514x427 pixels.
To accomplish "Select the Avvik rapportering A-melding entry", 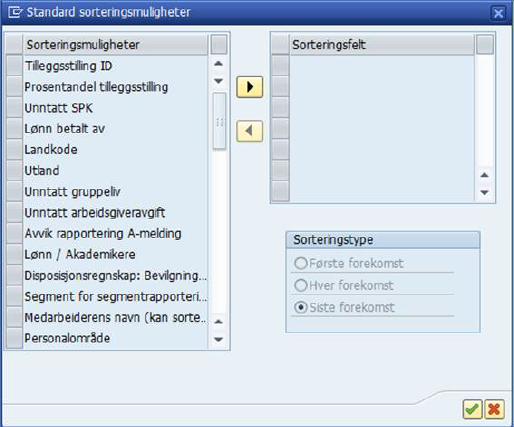I will pos(115,234).
